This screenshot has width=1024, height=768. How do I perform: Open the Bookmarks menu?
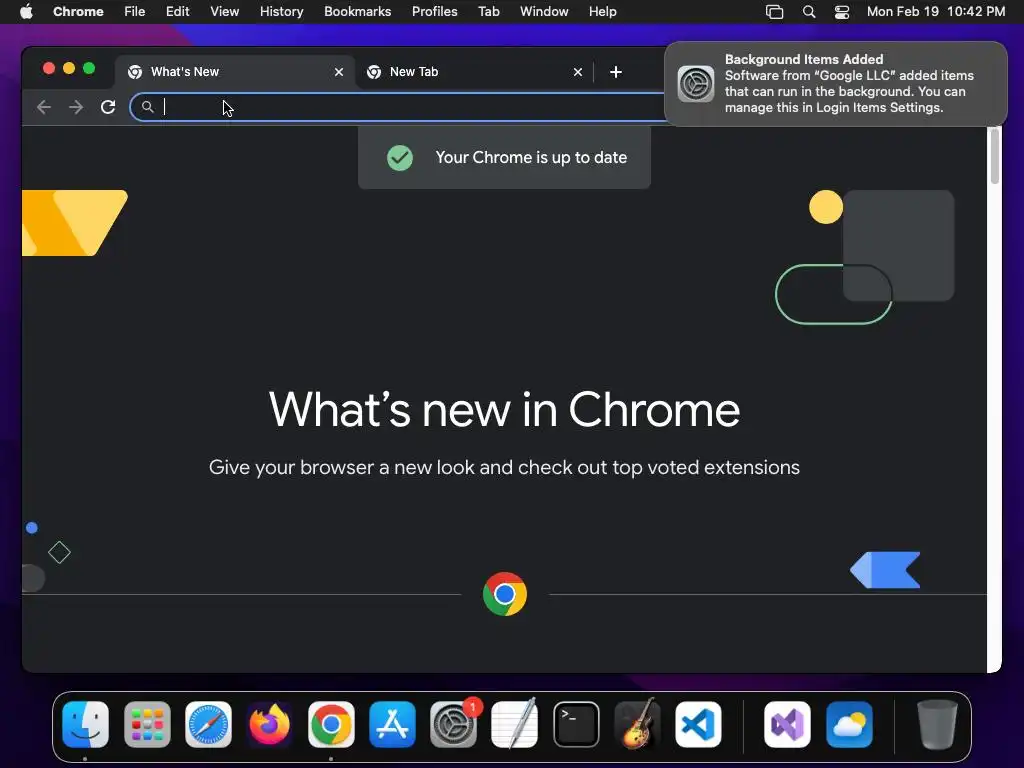point(357,12)
